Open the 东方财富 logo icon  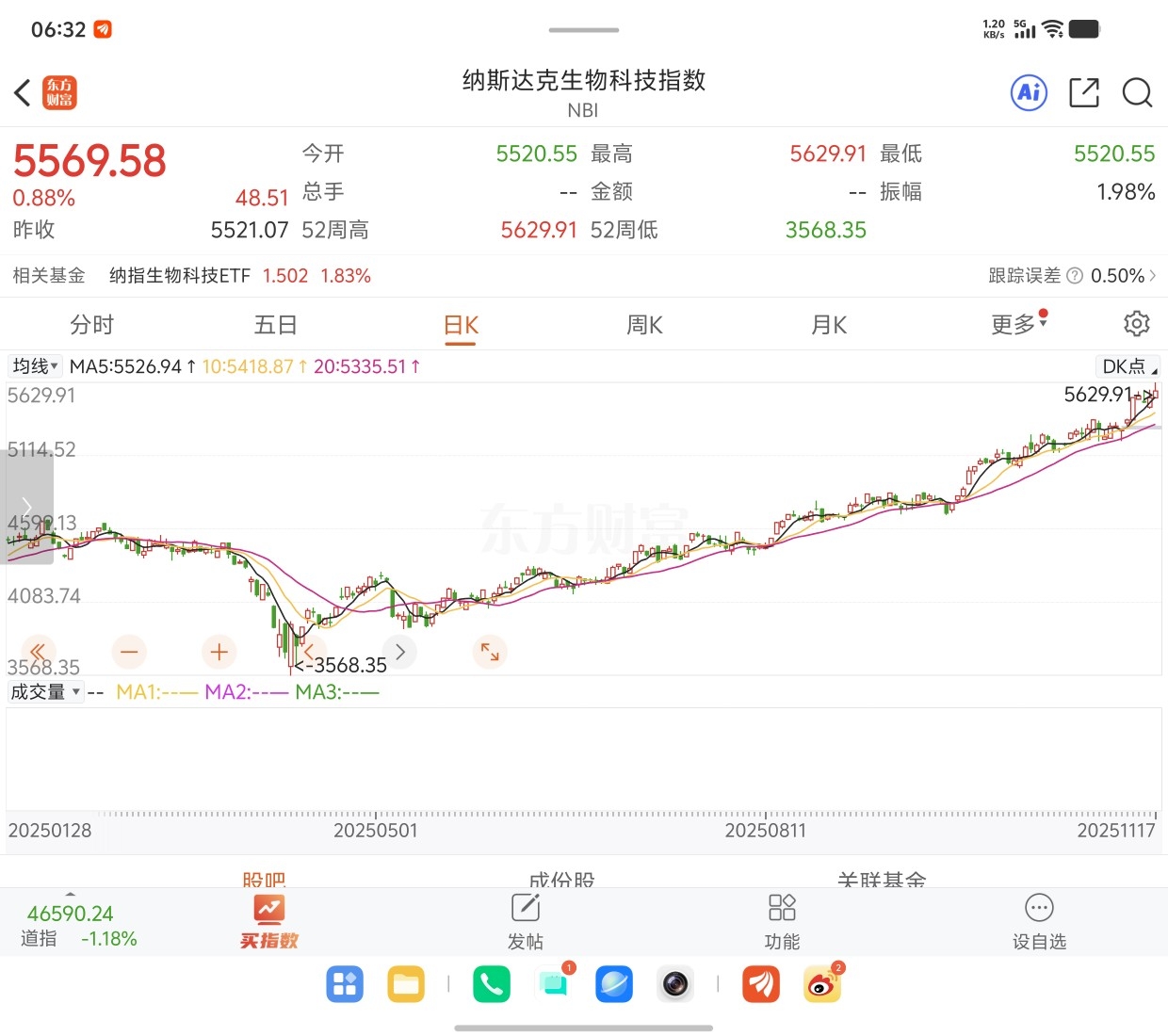(59, 93)
